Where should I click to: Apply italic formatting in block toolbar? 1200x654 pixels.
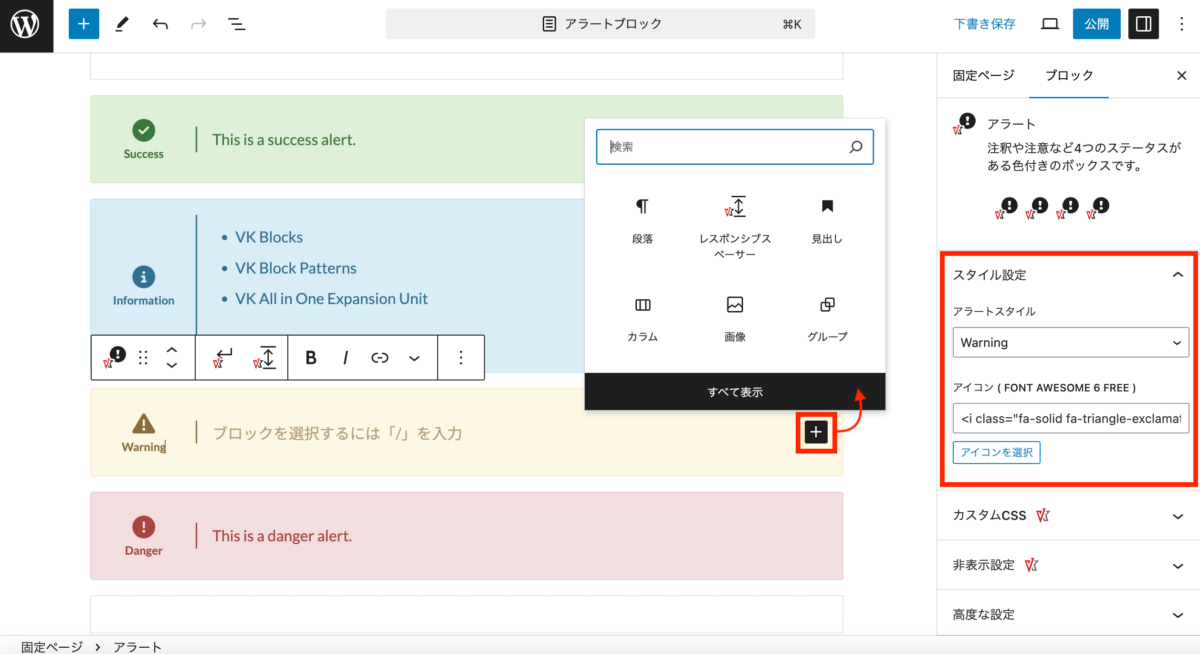click(x=346, y=357)
